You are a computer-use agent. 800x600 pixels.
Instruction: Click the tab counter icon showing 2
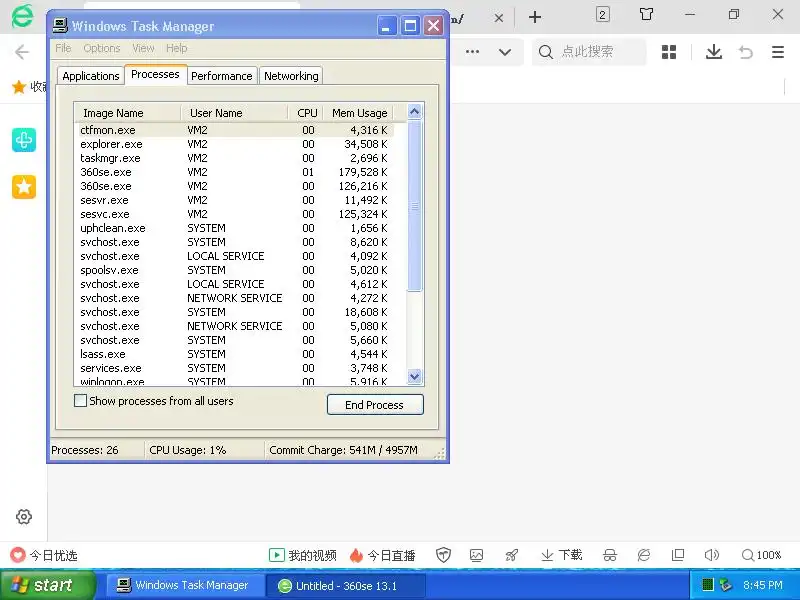(x=603, y=14)
